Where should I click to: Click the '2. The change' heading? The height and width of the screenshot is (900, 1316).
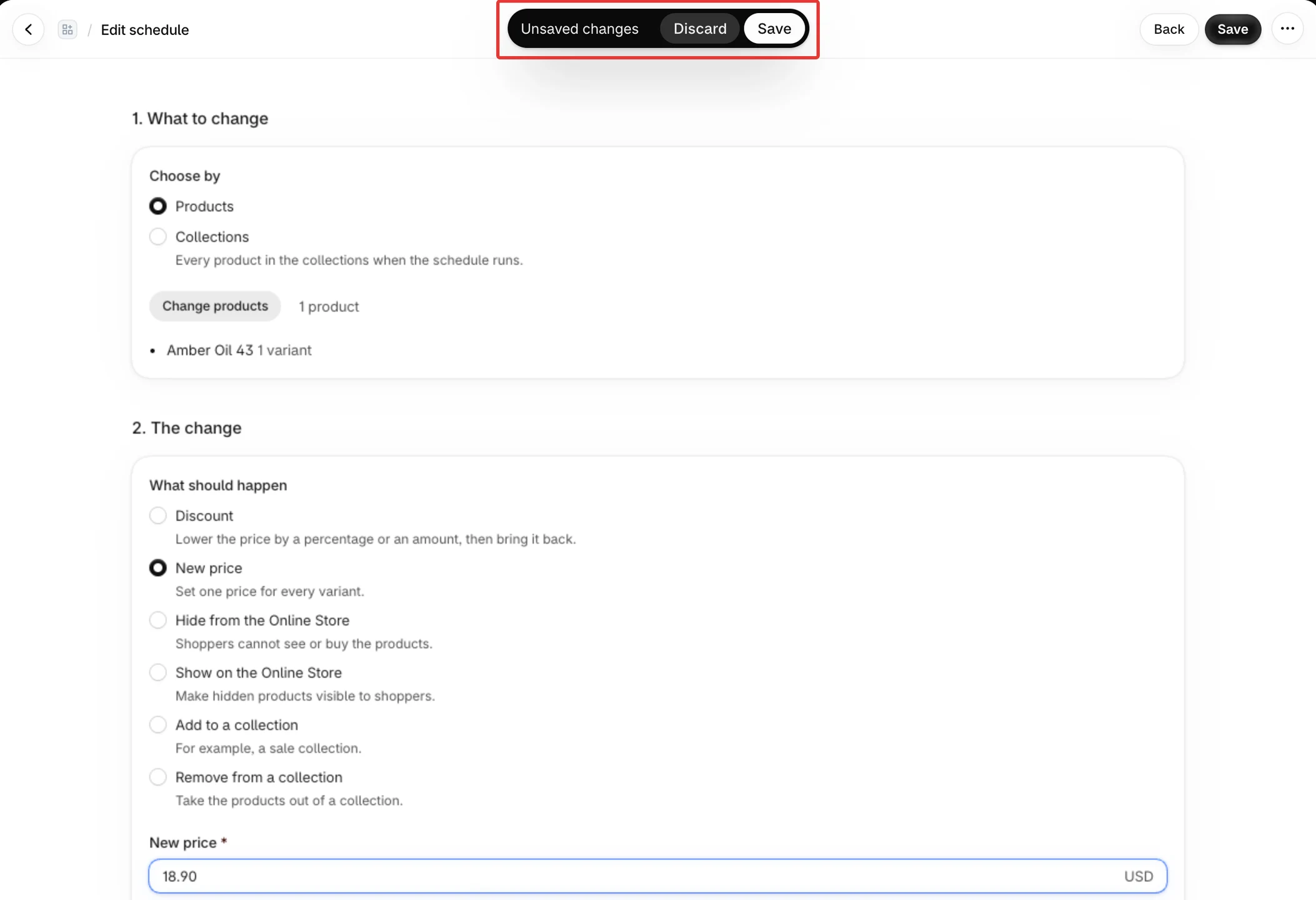[x=187, y=428]
